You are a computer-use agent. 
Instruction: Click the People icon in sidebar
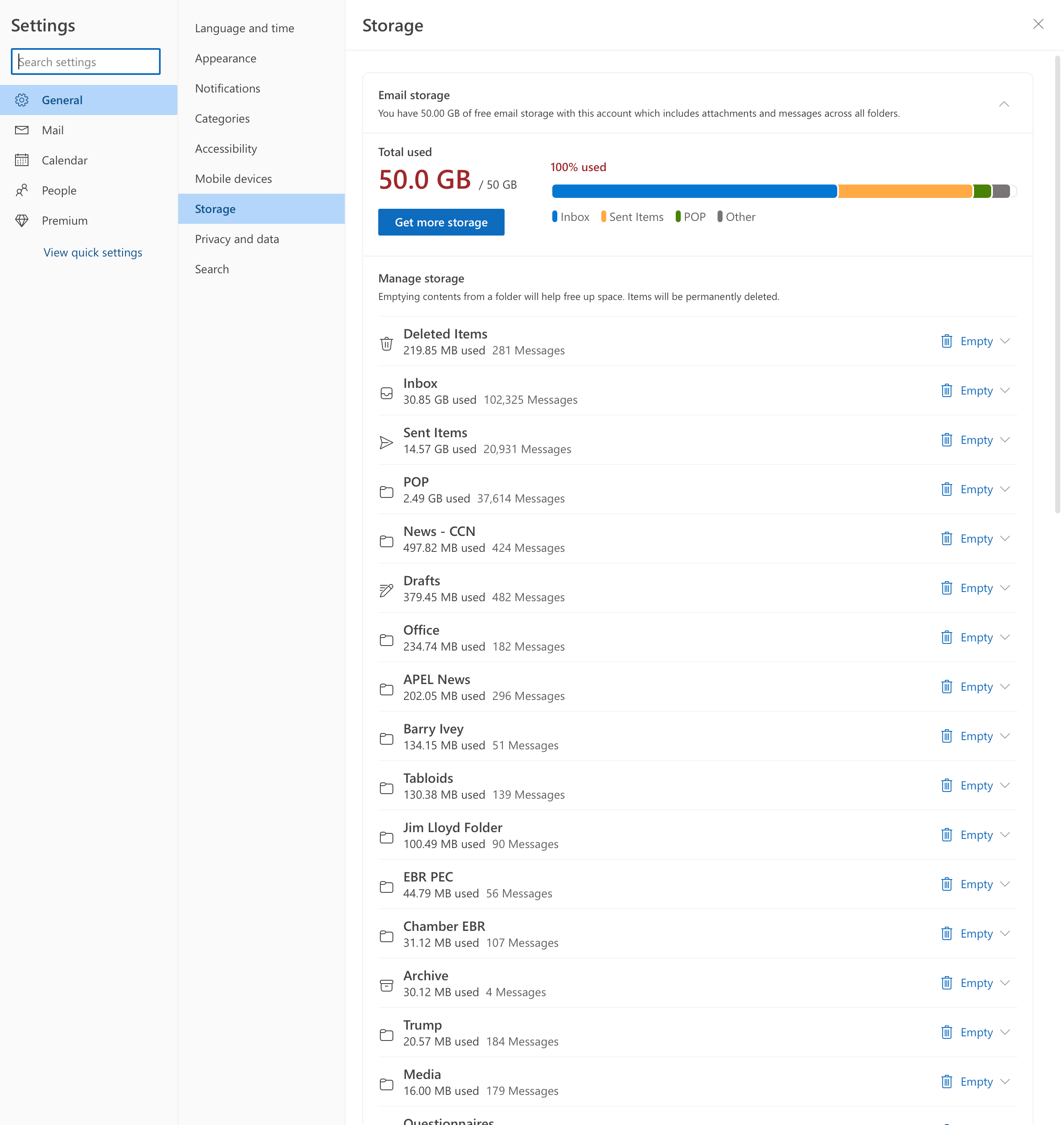(22, 190)
